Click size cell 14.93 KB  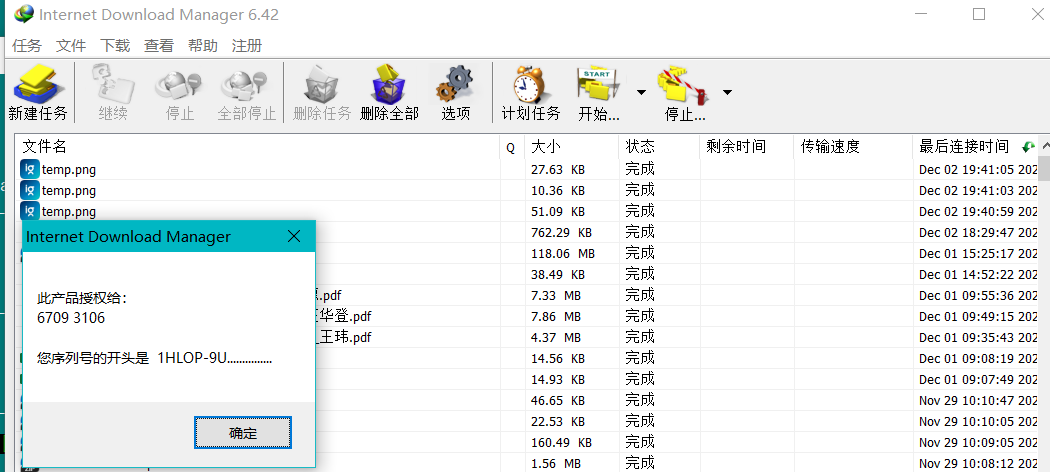(558, 380)
